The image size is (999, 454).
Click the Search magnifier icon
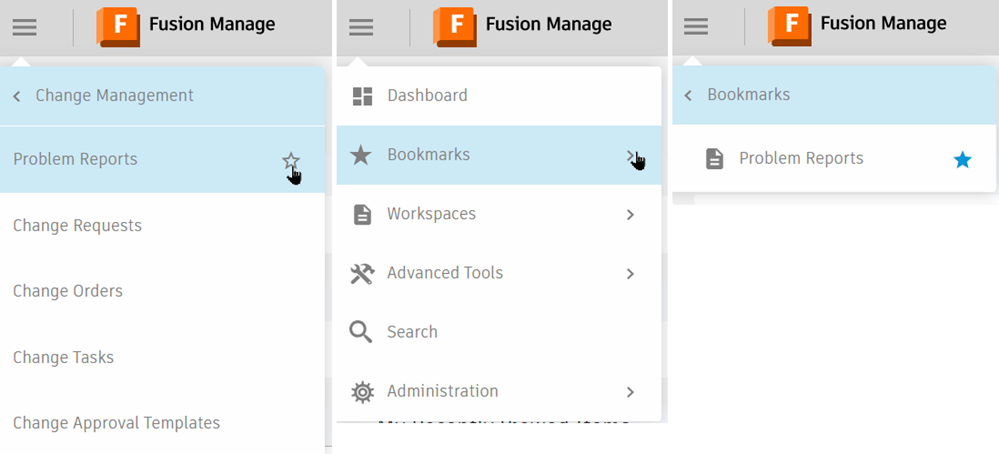(362, 332)
